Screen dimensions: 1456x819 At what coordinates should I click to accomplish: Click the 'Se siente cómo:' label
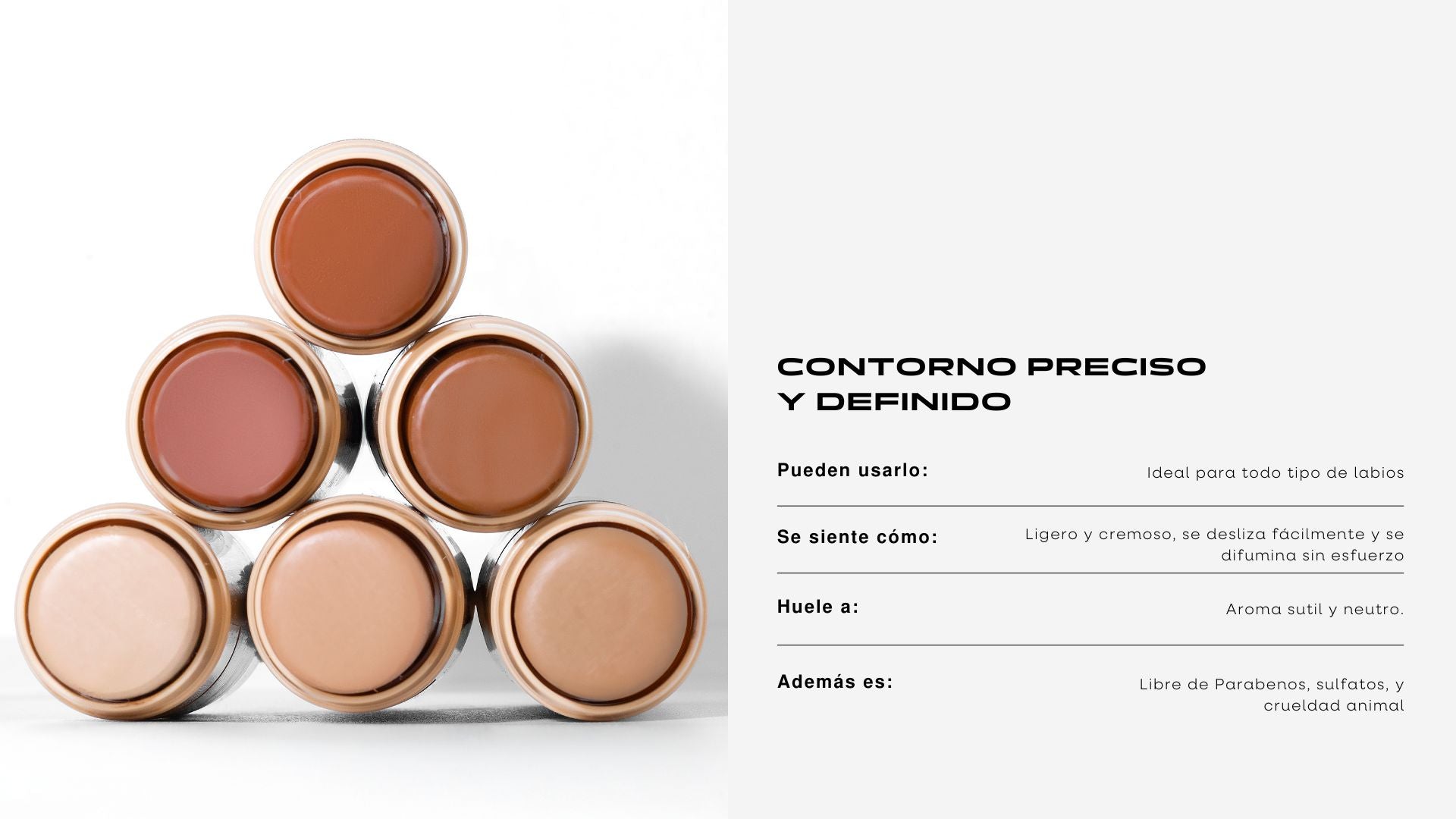pyautogui.click(x=857, y=537)
